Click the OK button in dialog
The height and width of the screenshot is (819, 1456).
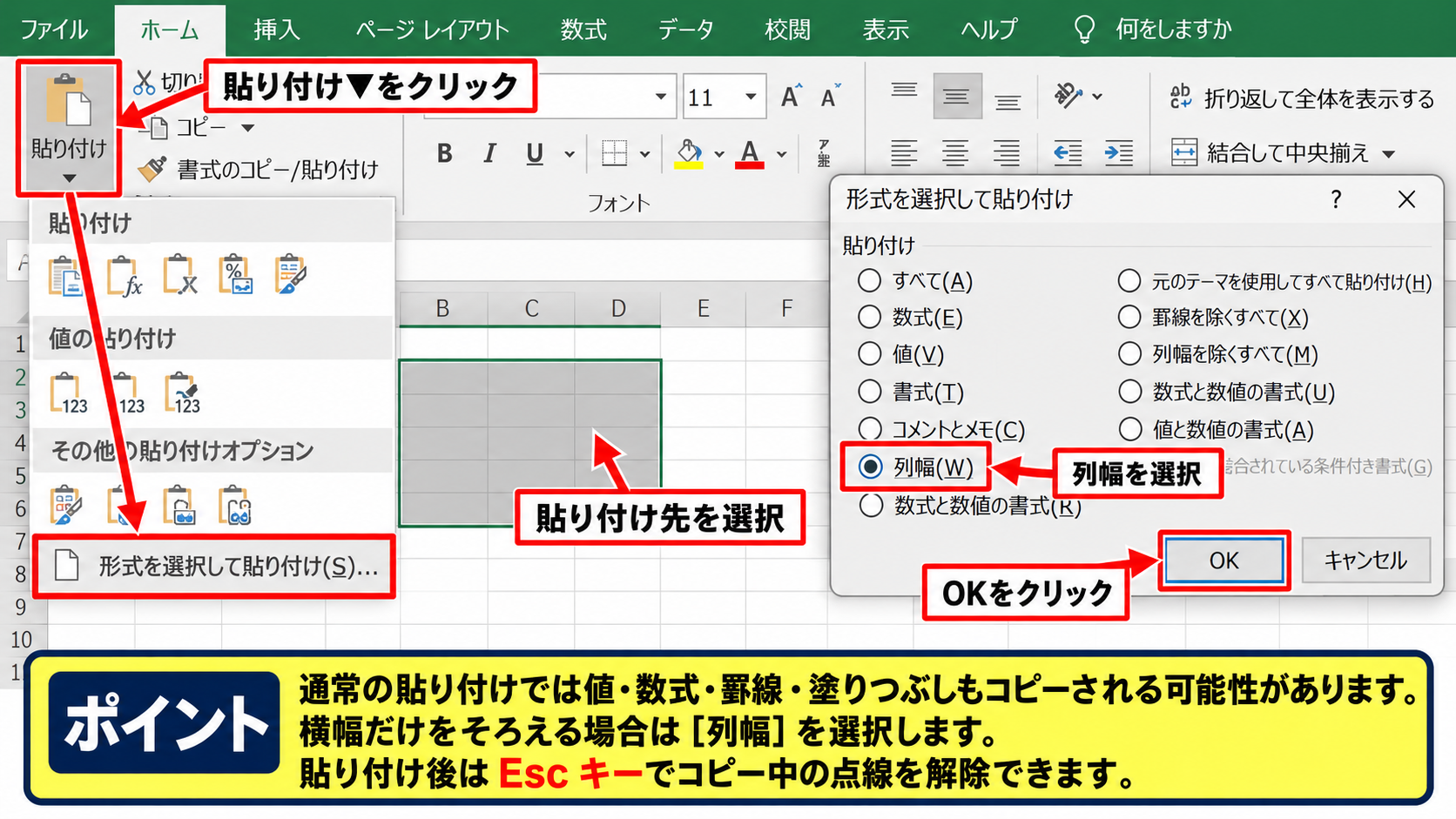tap(1223, 561)
